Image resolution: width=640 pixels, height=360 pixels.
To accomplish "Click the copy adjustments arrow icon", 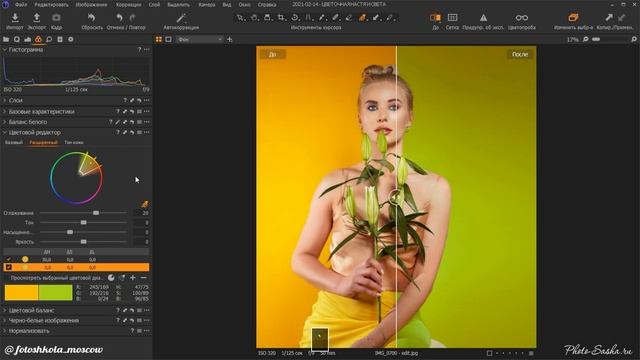I will click(609, 18).
